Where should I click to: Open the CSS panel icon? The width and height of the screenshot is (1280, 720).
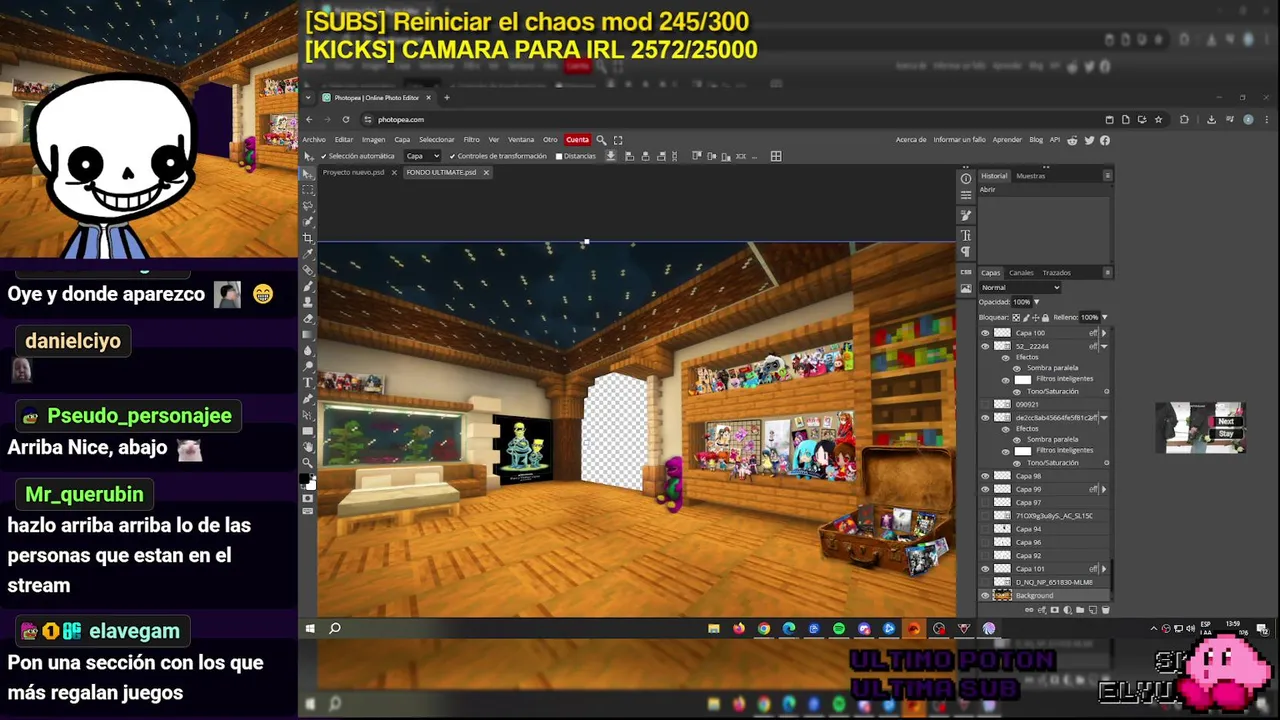tap(966, 271)
